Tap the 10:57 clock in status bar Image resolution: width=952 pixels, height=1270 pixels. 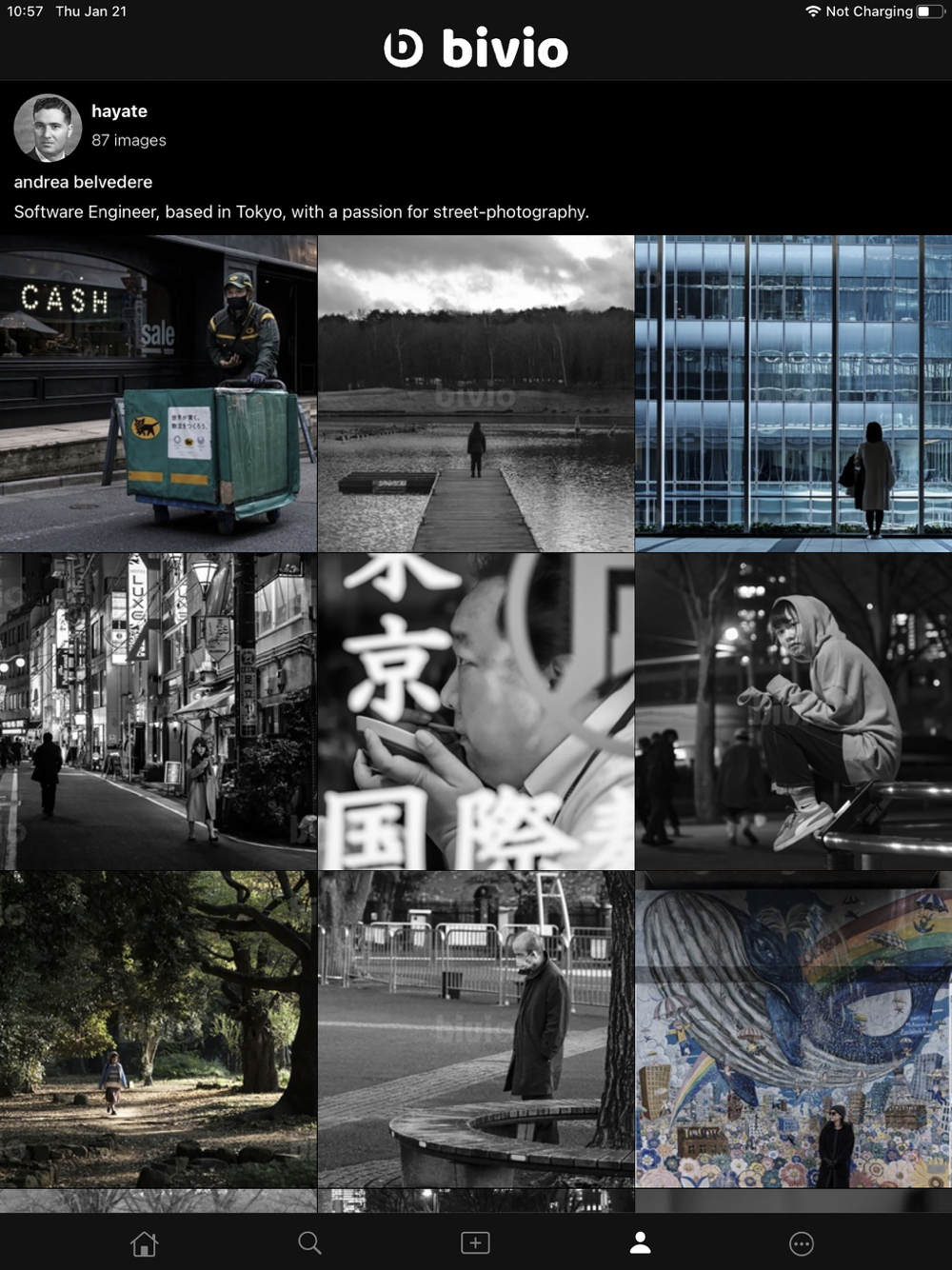[25, 11]
